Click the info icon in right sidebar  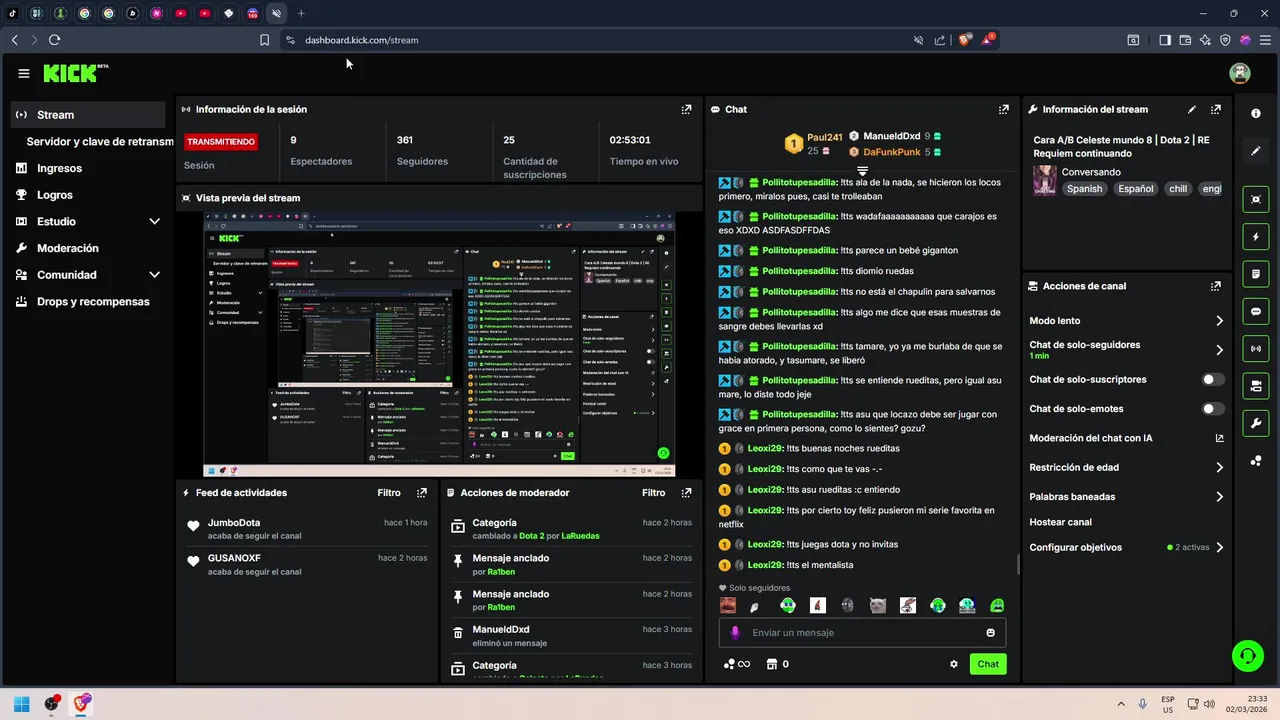[x=1256, y=114]
